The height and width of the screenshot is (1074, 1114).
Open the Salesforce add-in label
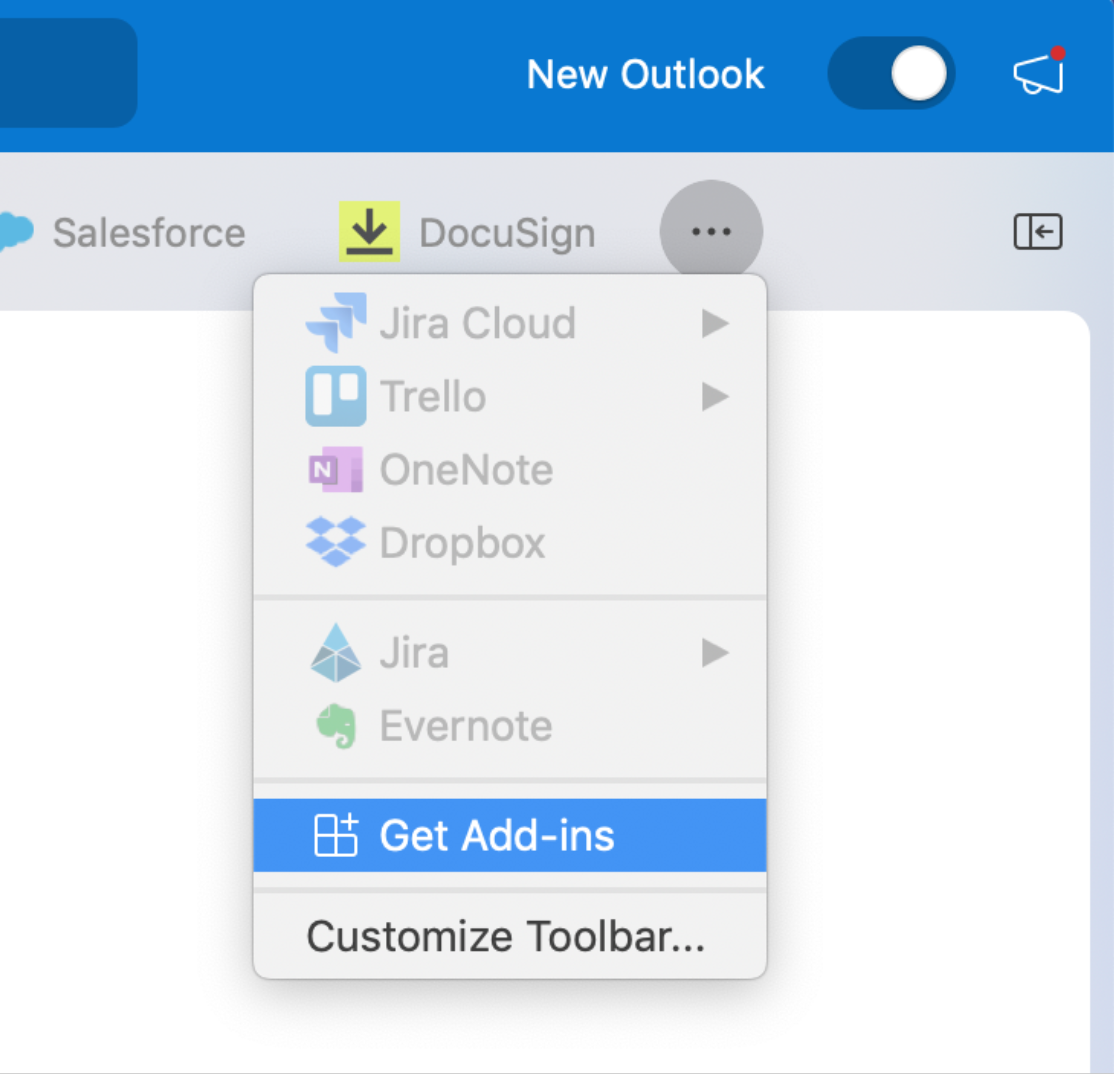point(149,233)
